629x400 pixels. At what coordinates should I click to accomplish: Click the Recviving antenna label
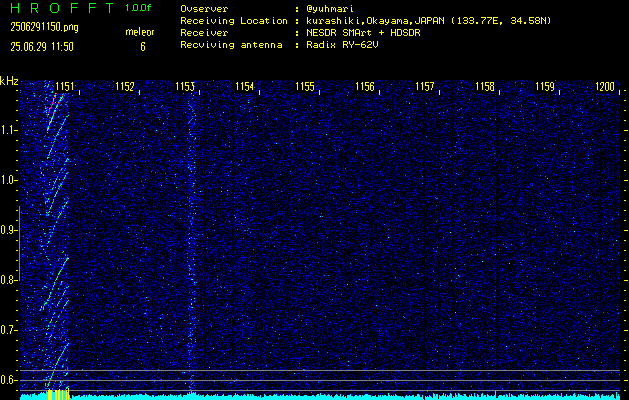click(x=231, y=45)
